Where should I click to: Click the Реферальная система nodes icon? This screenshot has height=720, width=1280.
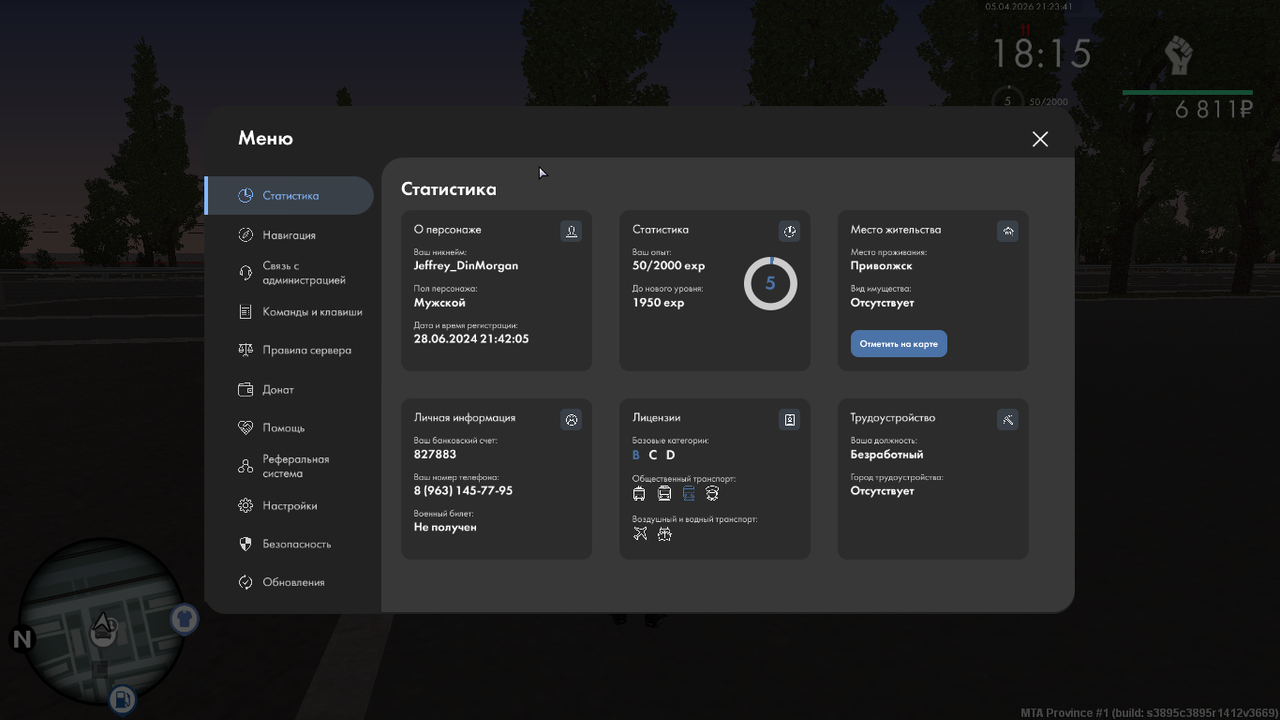coord(246,467)
